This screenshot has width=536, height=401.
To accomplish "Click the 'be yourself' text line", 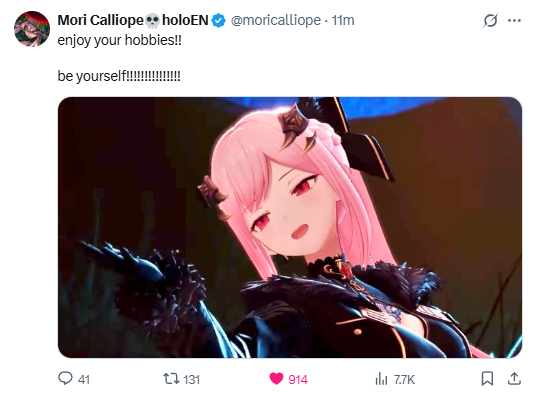I will [119, 76].
